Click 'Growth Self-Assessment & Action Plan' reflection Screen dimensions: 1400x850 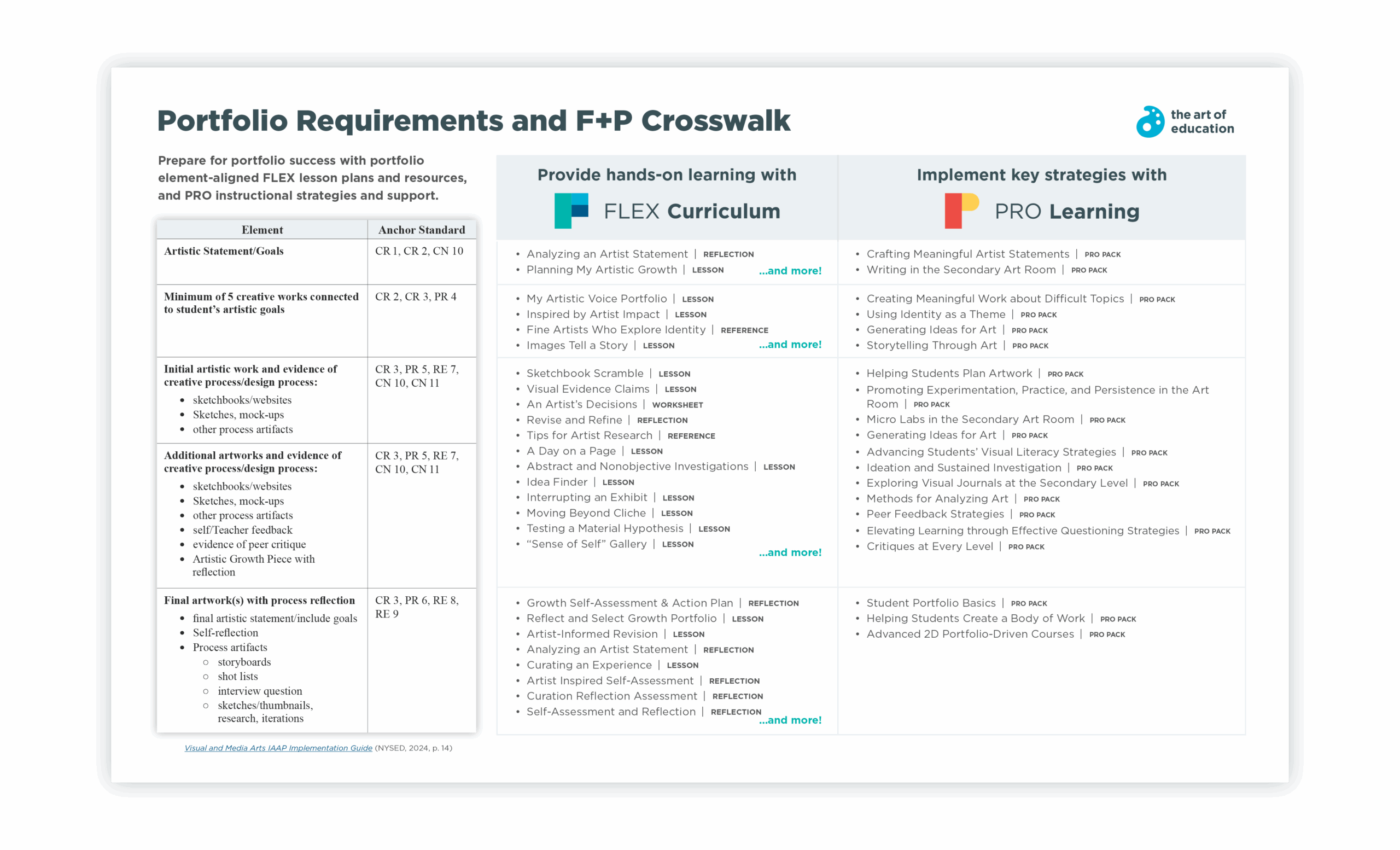click(x=629, y=603)
